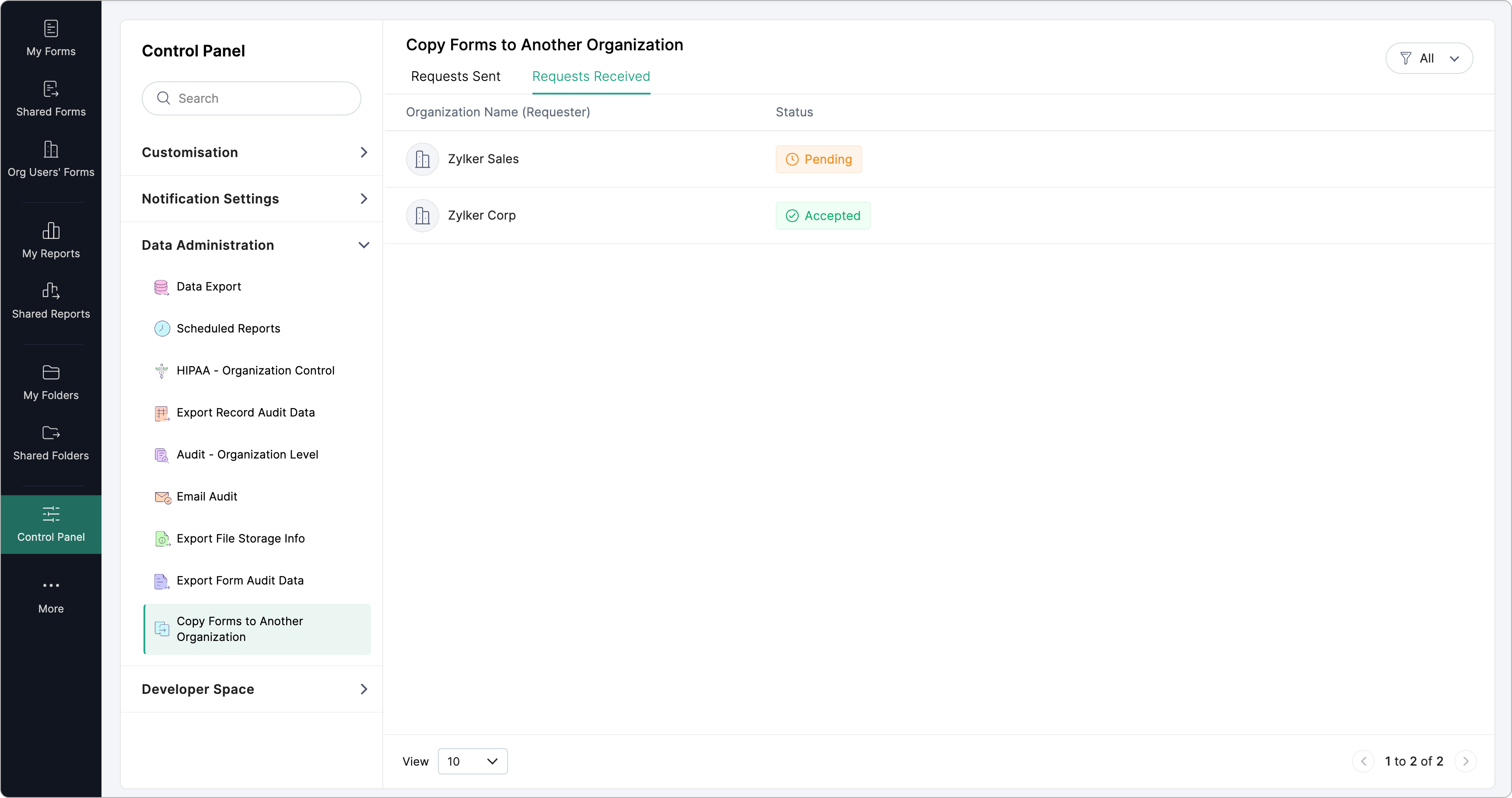Viewport: 1512px width, 798px height.
Task: Switch to Requests Sent tab
Action: [455, 76]
